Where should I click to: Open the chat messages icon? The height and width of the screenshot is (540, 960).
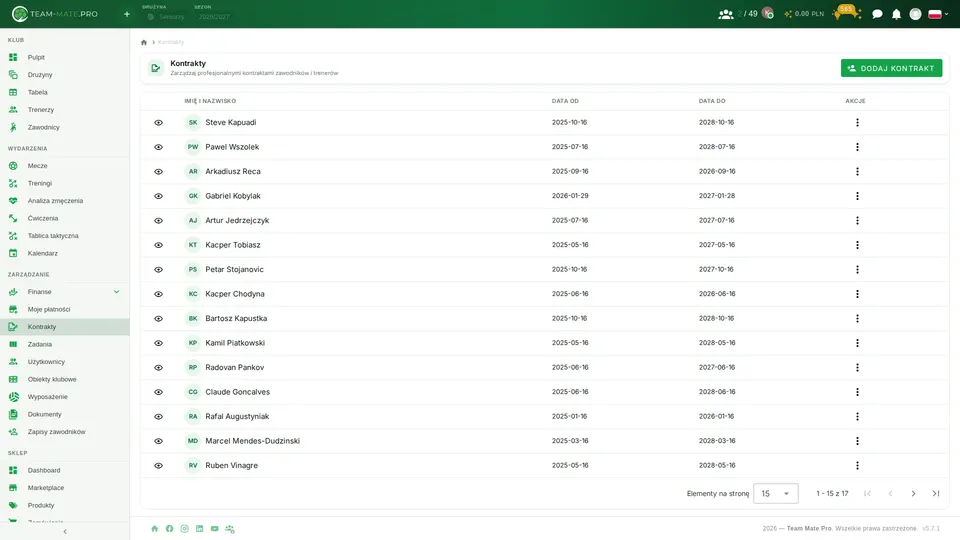(877, 14)
